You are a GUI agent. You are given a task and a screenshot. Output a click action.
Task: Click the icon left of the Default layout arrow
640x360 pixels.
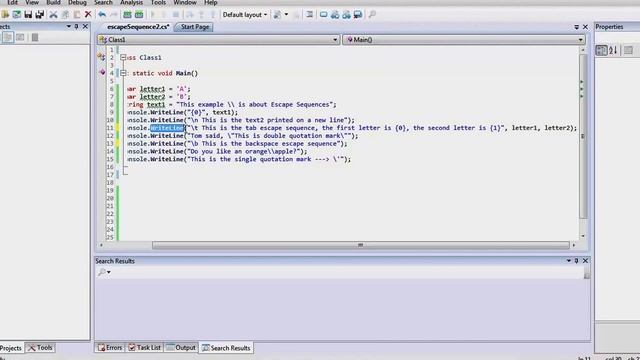[x=278, y=15]
